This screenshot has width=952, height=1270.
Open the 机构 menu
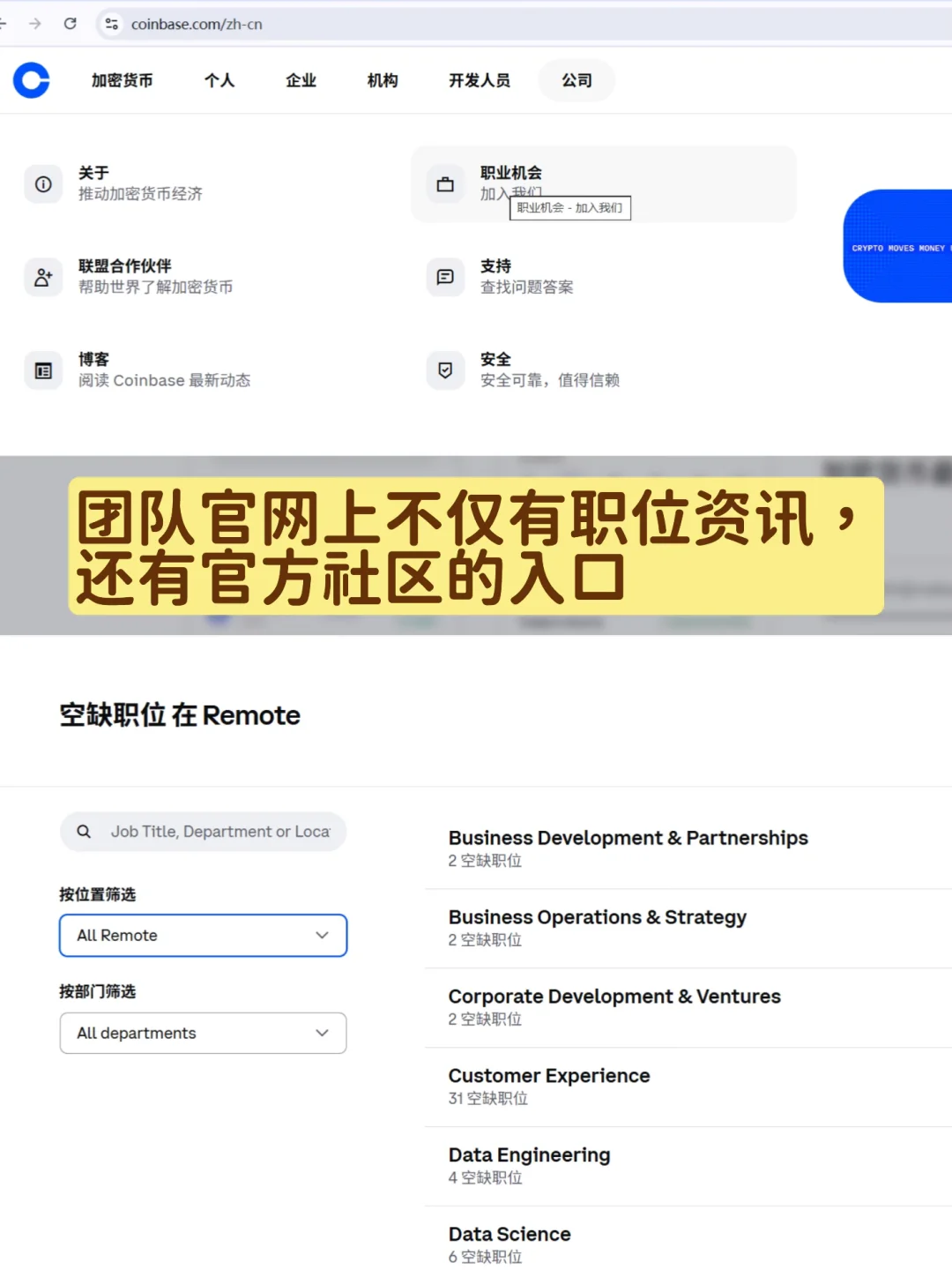click(x=383, y=80)
